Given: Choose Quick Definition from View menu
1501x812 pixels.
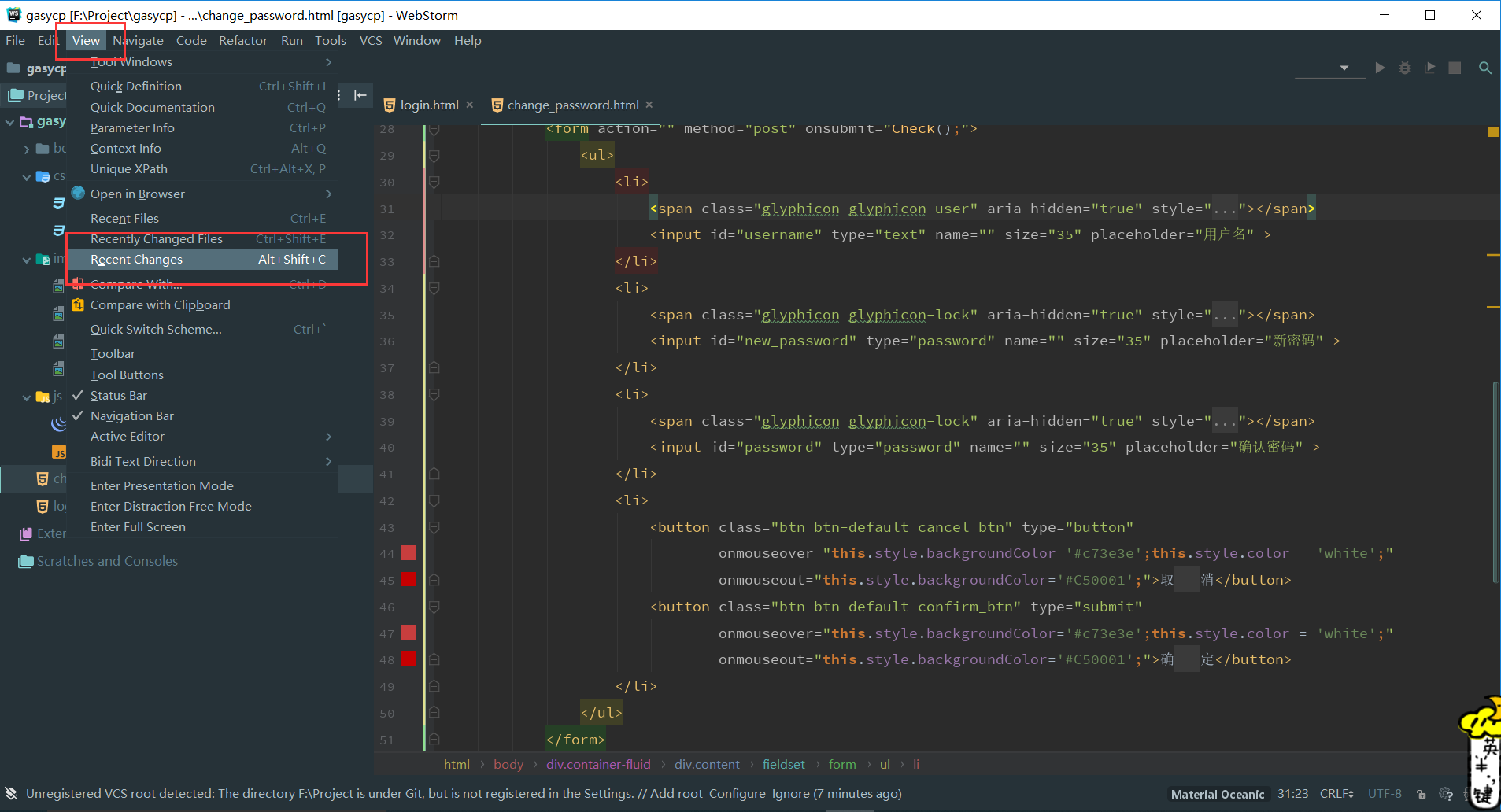Looking at the screenshot, I should 203,86.
